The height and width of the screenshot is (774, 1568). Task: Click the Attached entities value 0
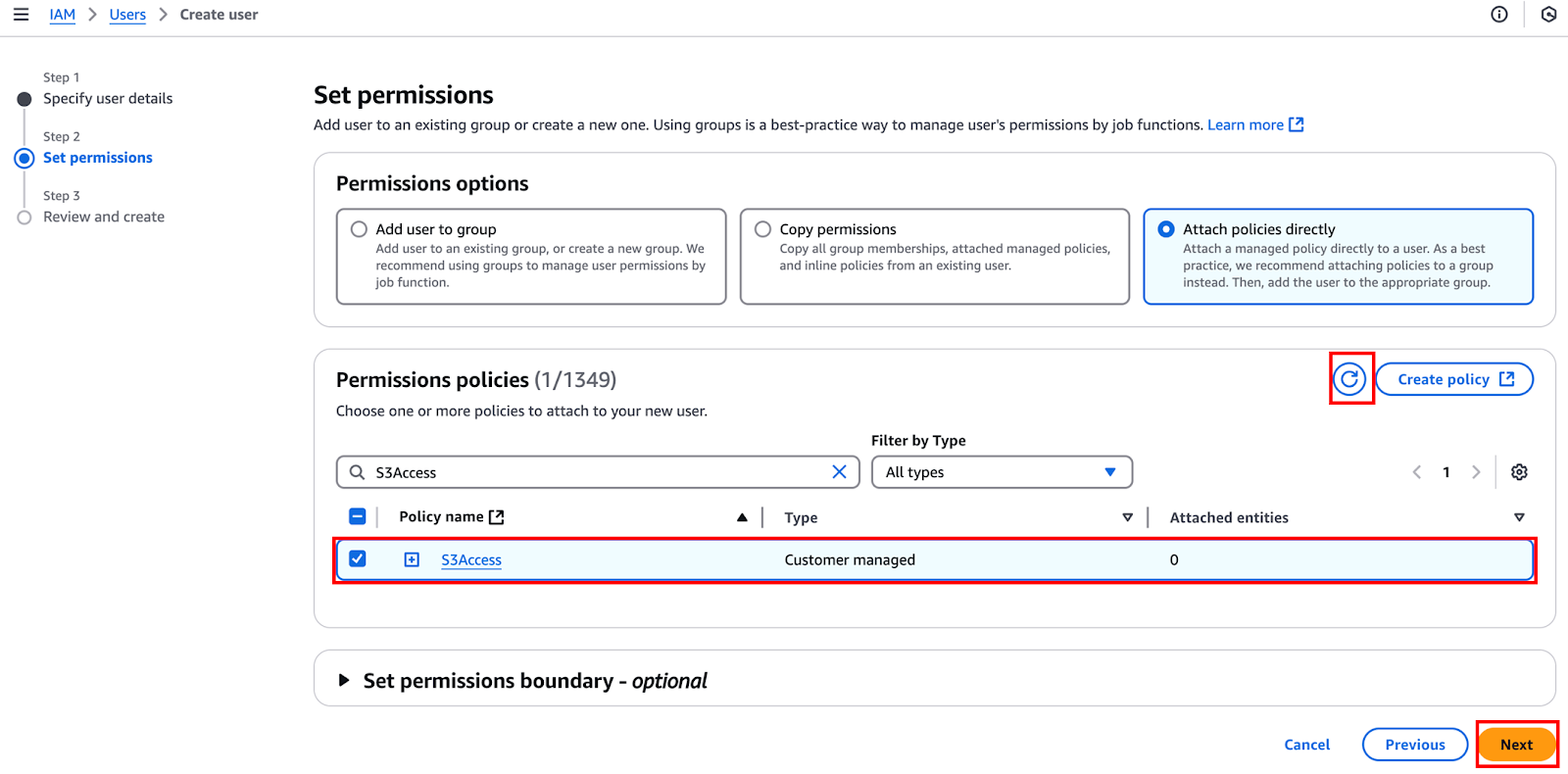coord(1174,559)
